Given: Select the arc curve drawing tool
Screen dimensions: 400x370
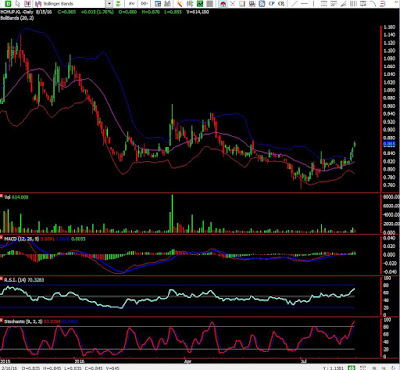Looking at the screenshot, I should (373, 4).
